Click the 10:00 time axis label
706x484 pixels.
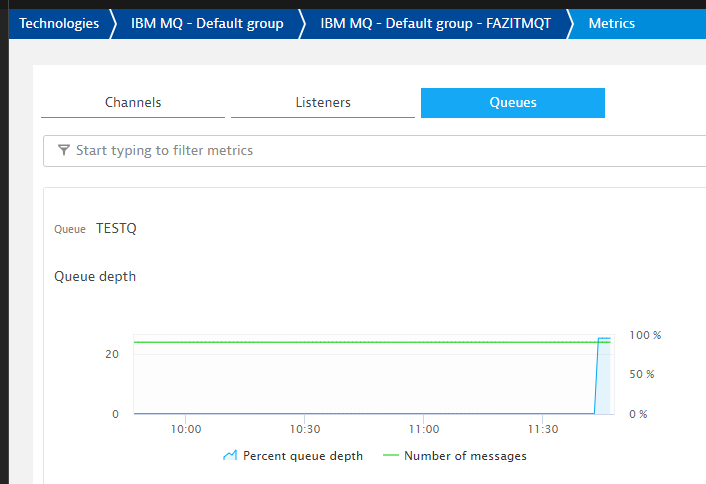[x=186, y=429]
